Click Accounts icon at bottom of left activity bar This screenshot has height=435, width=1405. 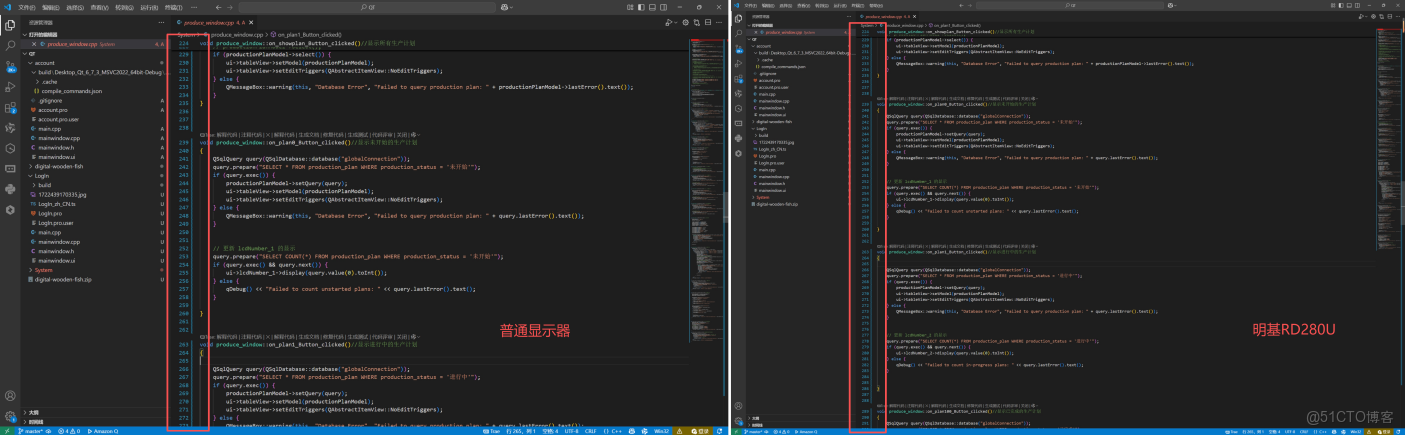coord(10,396)
